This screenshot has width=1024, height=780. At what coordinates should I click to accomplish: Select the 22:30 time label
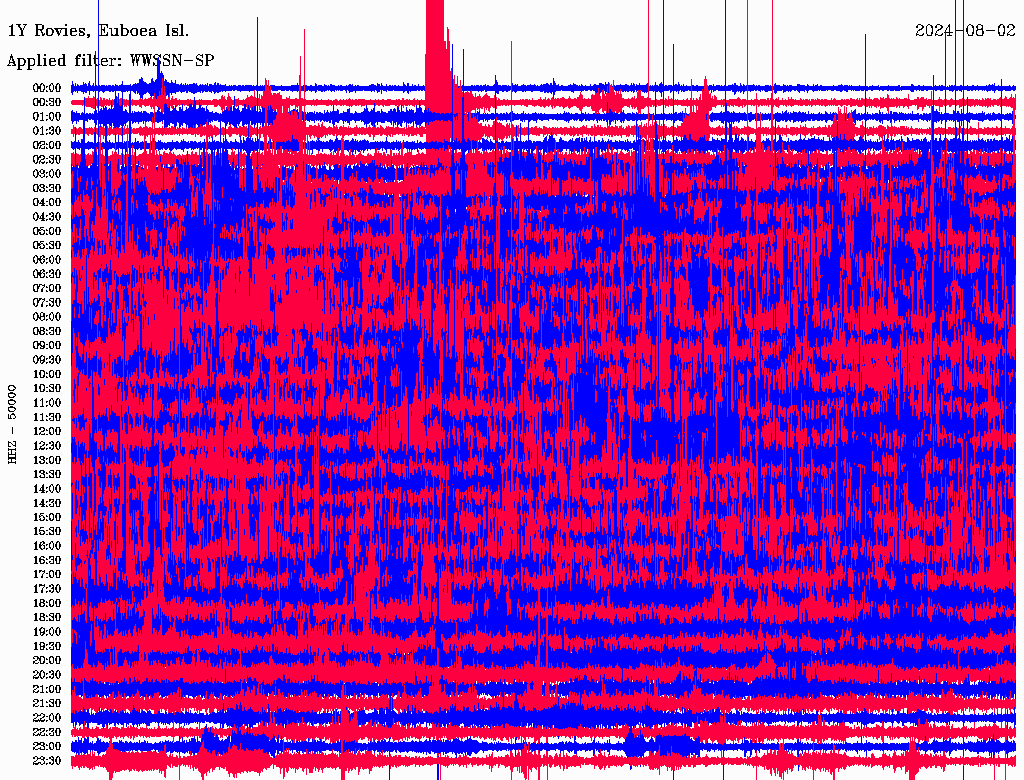[47, 732]
